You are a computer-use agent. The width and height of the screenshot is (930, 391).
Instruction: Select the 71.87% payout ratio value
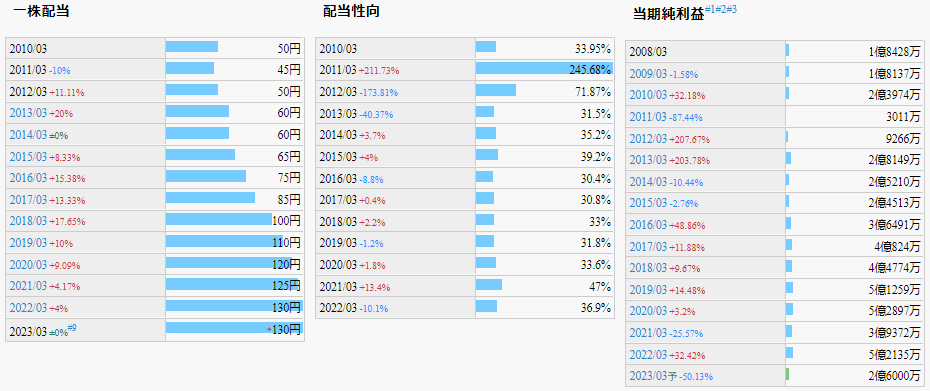point(593,91)
